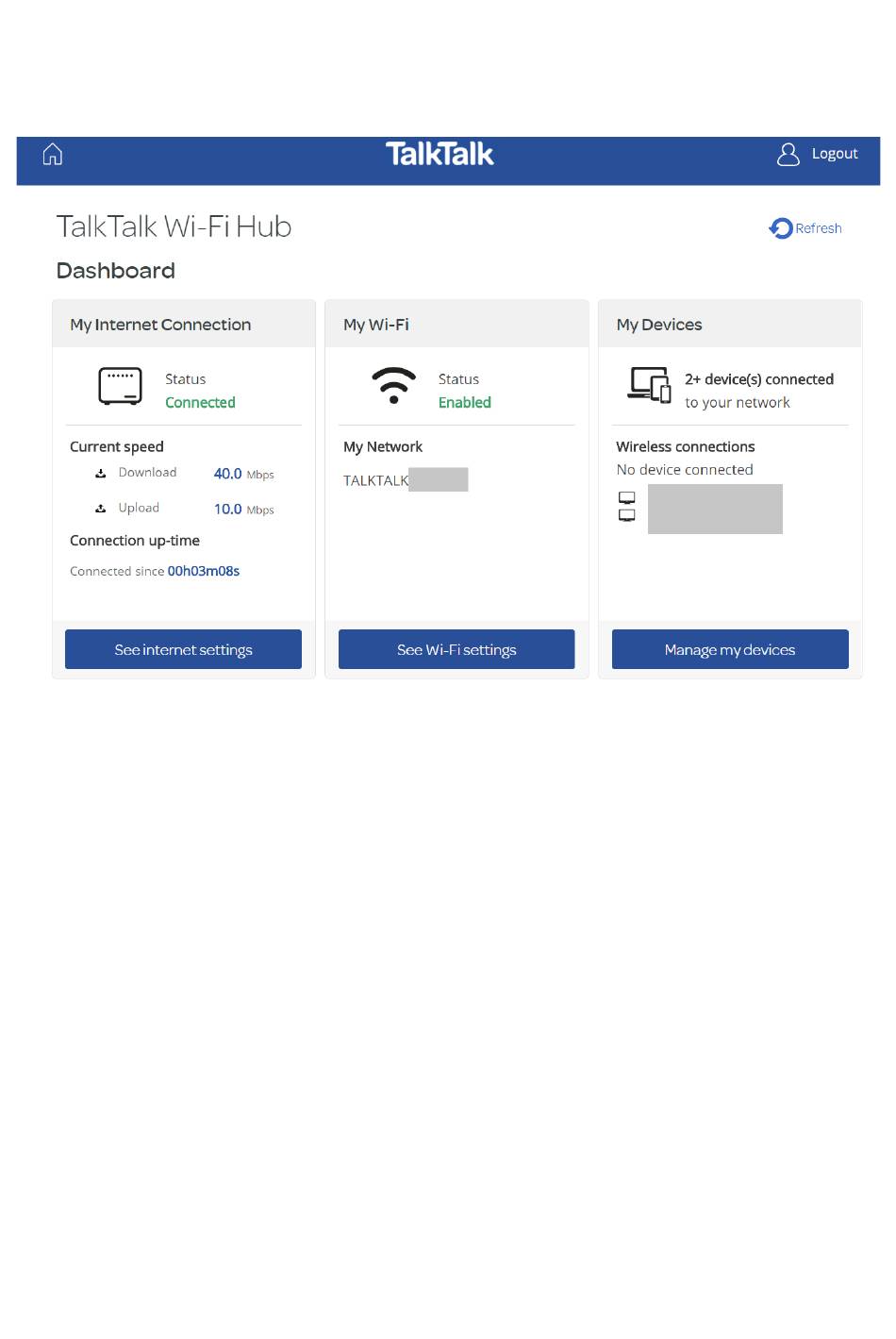Select the router icon under My Internet Connection
This screenshot has height=1339, width=896.
(121, 387)
